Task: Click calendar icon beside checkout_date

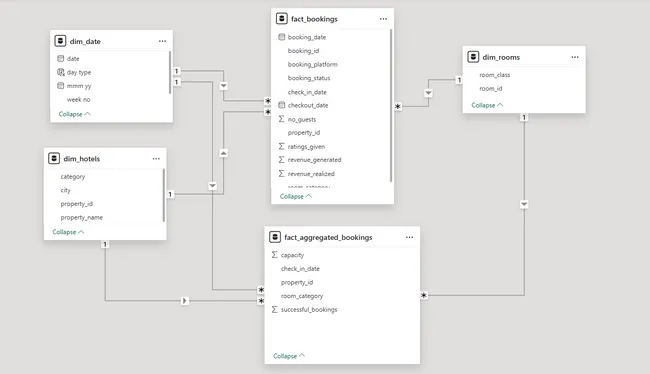Action: point(281,105)
